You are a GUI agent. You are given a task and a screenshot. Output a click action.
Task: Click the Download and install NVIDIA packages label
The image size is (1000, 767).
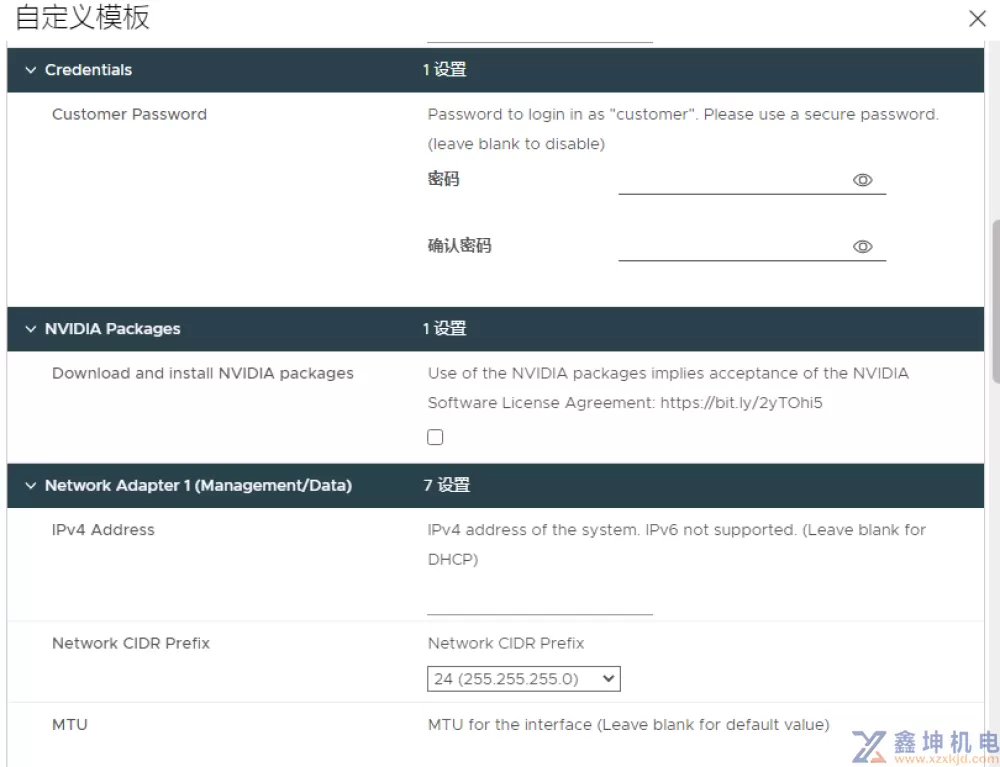(203, 374)
